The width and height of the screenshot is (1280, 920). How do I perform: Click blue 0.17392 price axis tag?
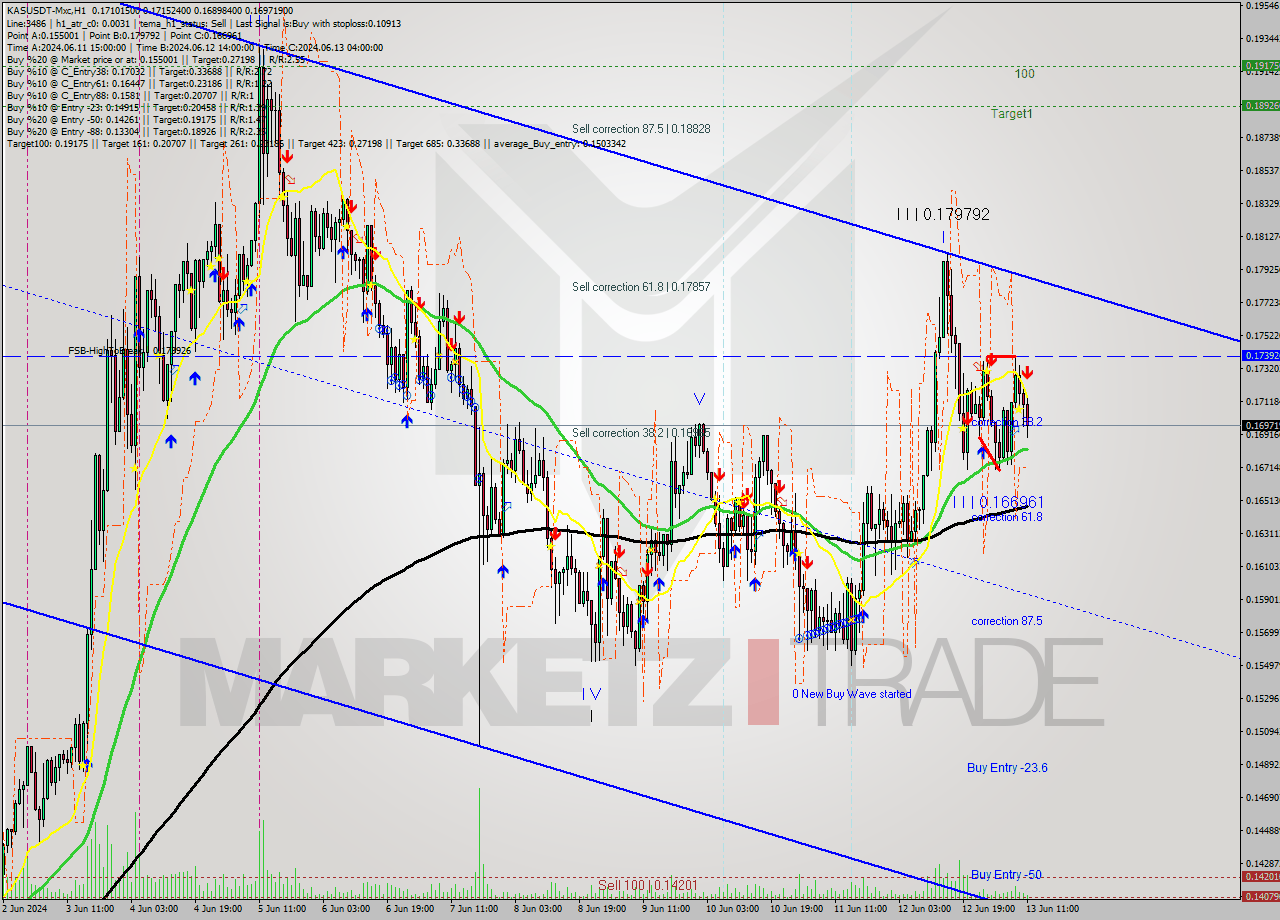pos(1261,356)
